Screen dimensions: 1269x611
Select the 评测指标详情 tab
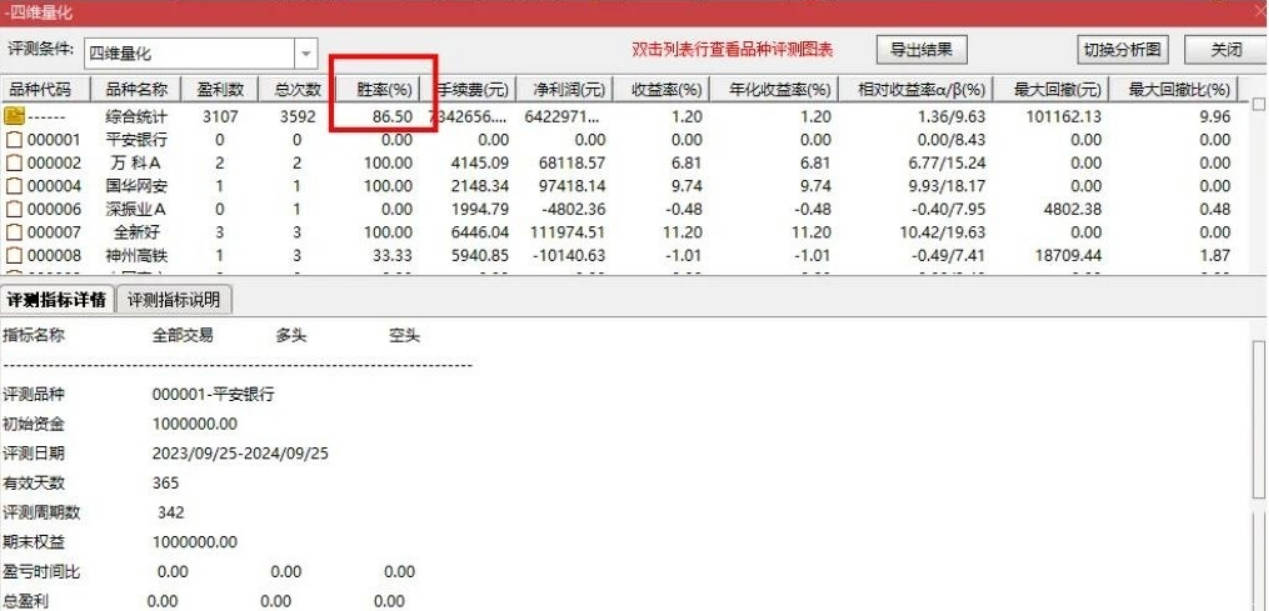57,299
